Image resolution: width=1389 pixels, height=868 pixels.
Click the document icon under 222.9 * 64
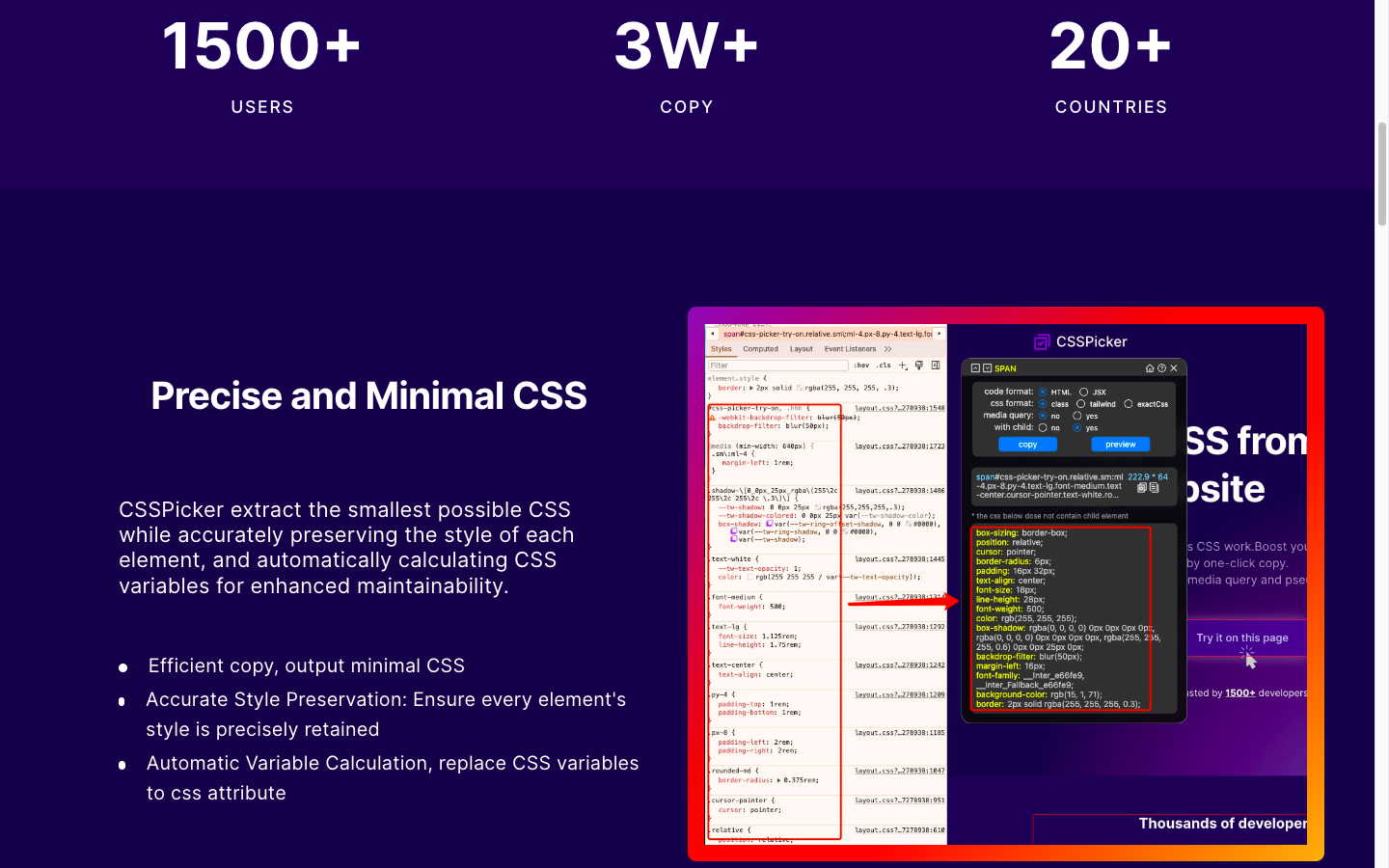(1154, 488)
